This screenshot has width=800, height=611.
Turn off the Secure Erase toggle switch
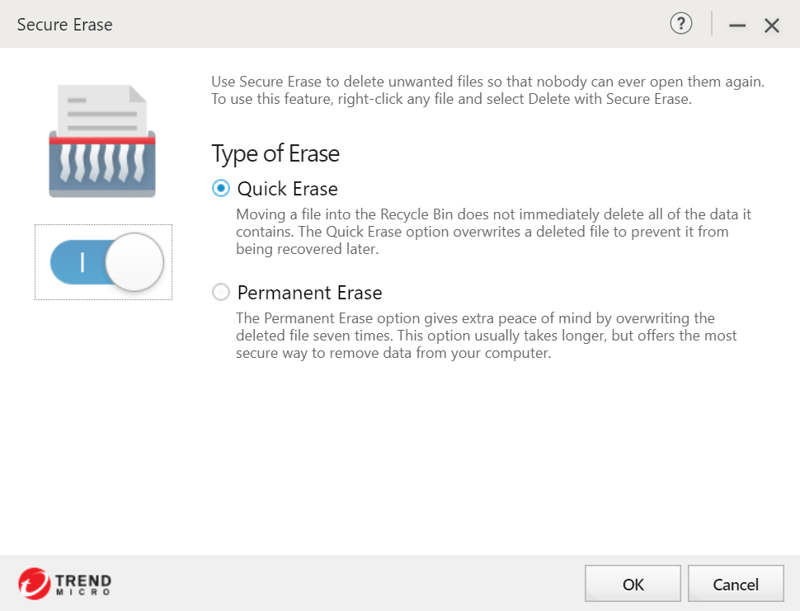(107, 262)
